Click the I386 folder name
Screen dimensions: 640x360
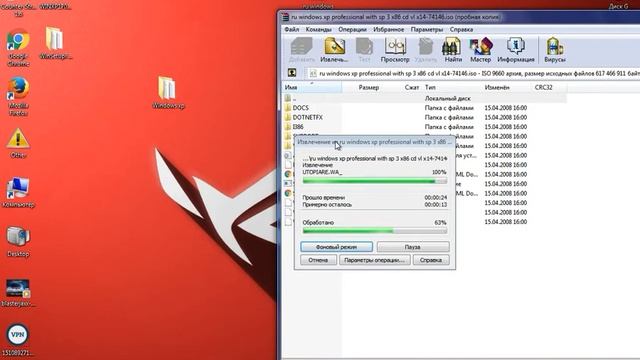click(x=298, y=127)
